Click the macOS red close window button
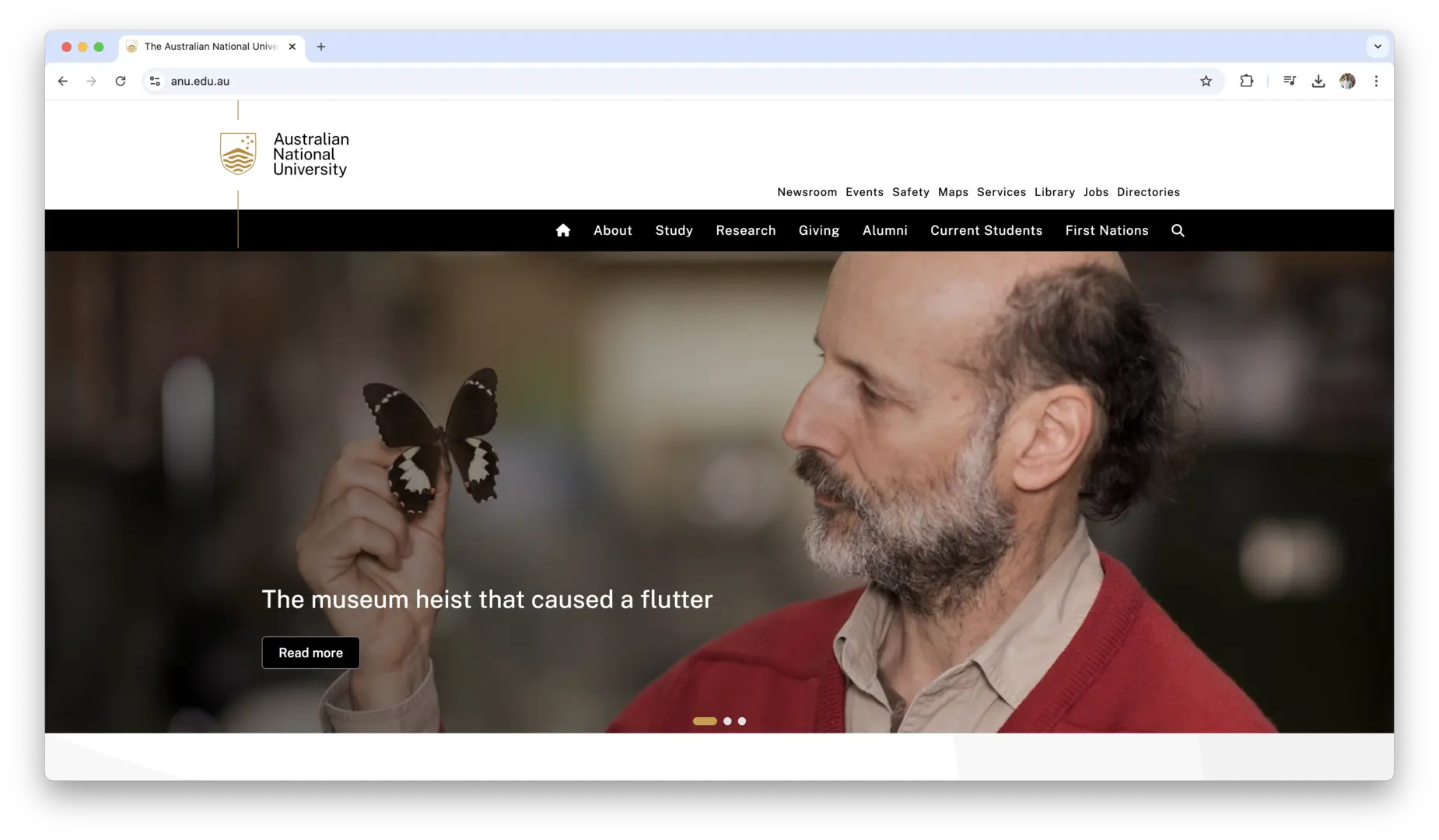1439x840 pixels. click(66, 47)
